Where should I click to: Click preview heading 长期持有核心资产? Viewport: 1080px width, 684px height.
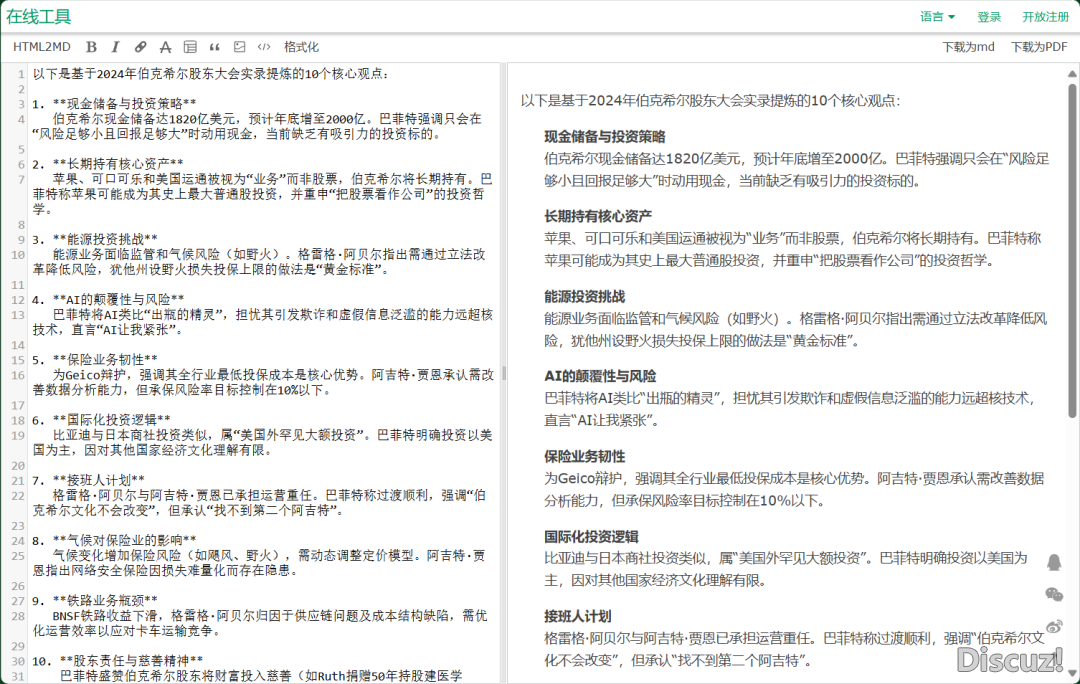598,216
